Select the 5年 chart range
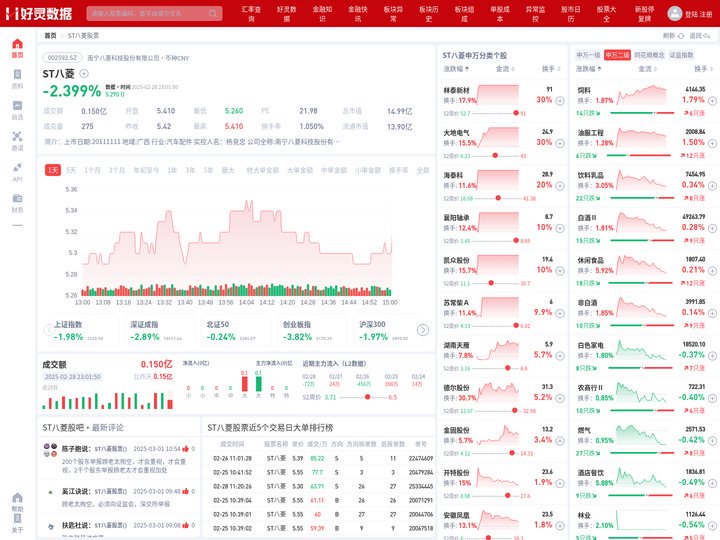The width and height of the screenshot is (720, 540). (x=208, y=170)
